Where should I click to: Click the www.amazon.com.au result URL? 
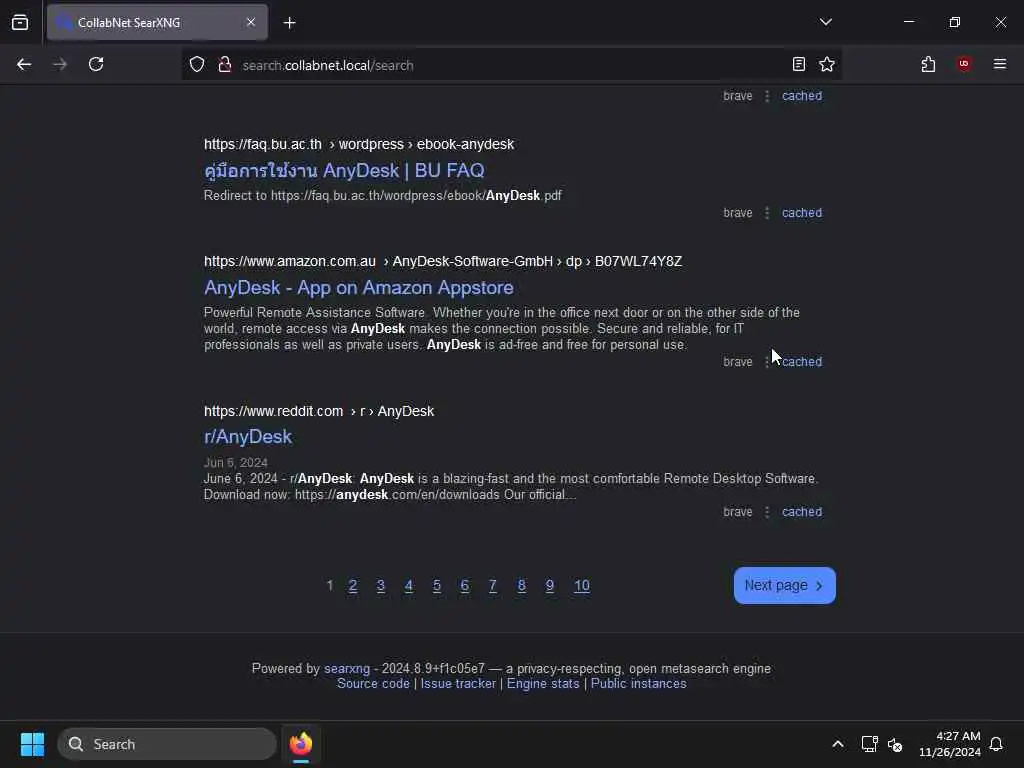[x=443, y=261]
